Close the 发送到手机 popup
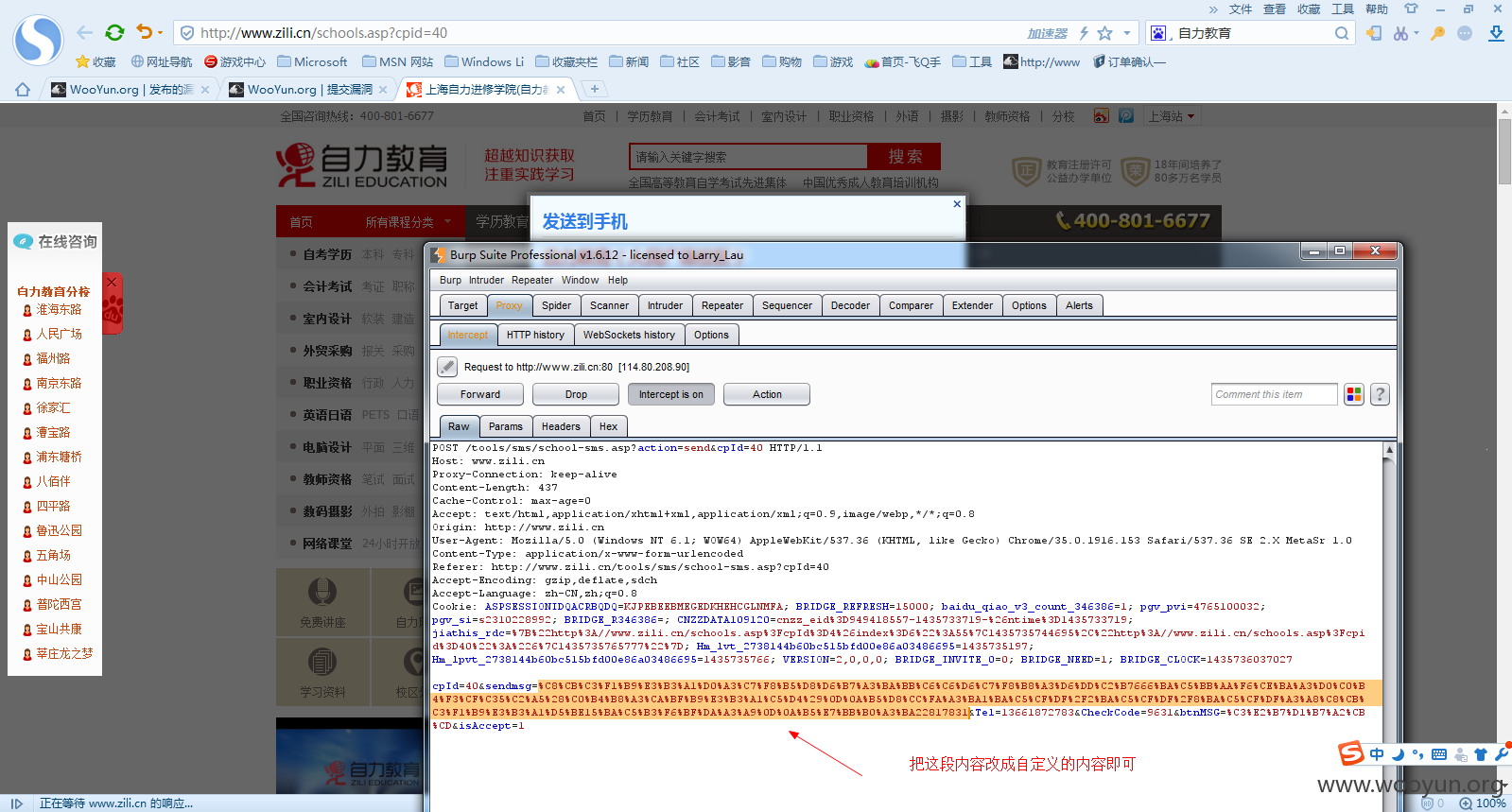The height and width of the screenshot is (812, 1512). tap(957, 203)
